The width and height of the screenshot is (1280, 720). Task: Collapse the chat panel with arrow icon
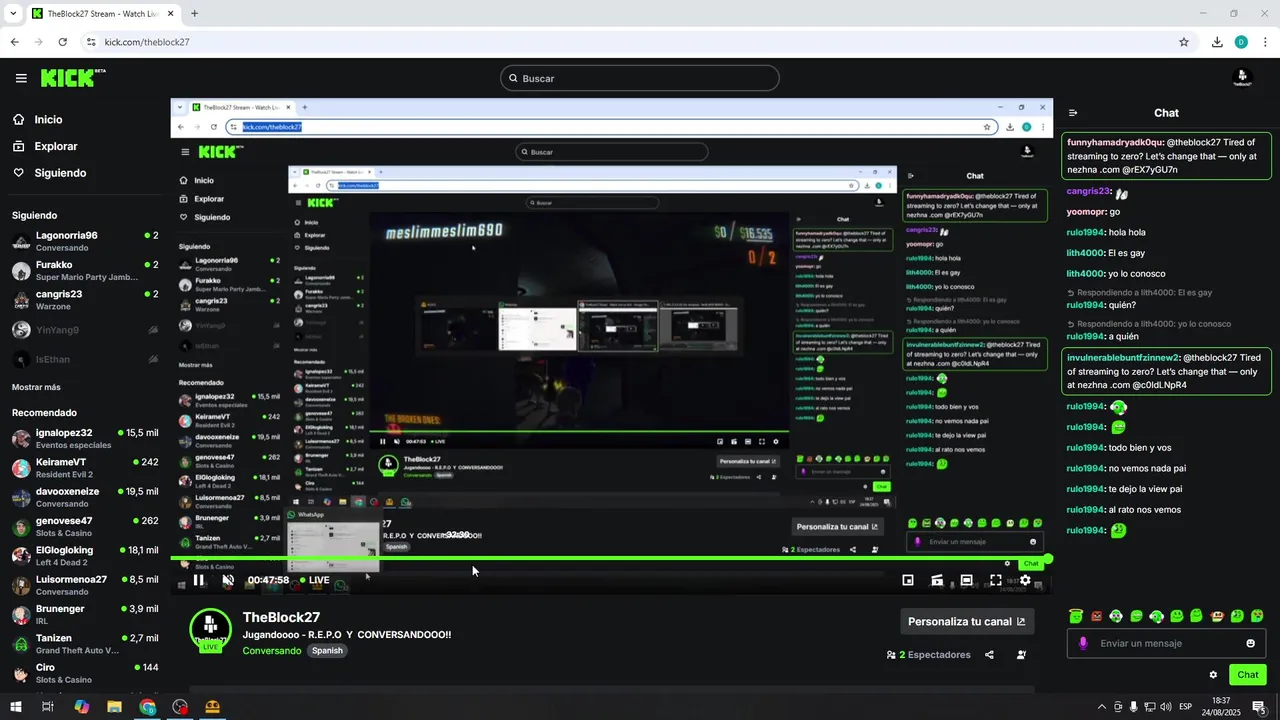[x=1073, y=113]
